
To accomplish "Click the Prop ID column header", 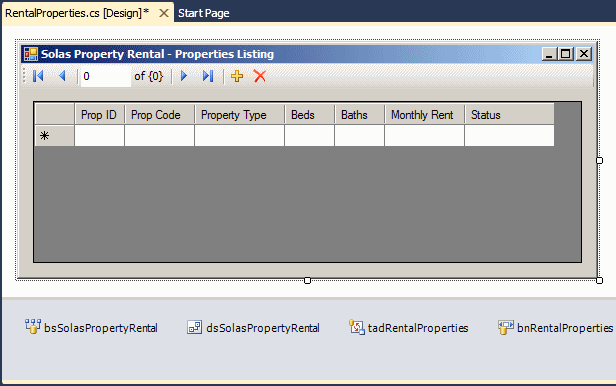I will (99, 115).
